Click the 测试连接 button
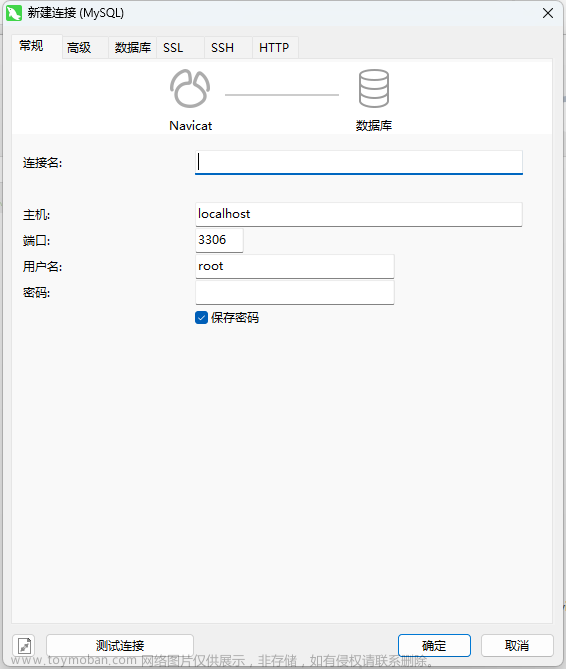The width and height of the screenshot is (566, 669). (x=120, y=645)
